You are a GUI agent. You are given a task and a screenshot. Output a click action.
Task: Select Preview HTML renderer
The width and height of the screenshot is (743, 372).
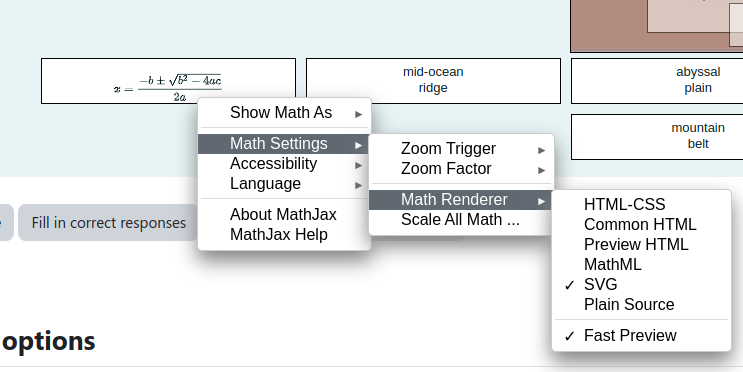click(x=642, y=244)
